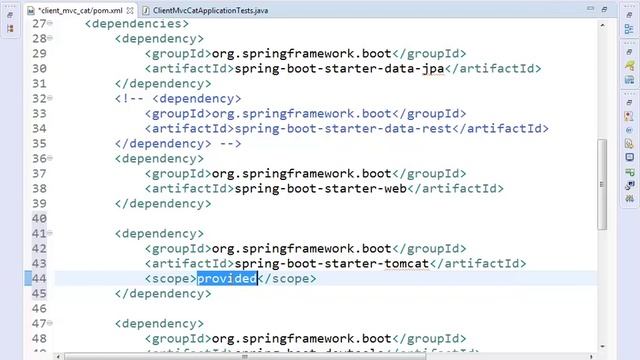Restore the stack containing the yellow-green icon
Image resolution: width=640 pixels, height=360 pixels.
click(x=629, y=52)
